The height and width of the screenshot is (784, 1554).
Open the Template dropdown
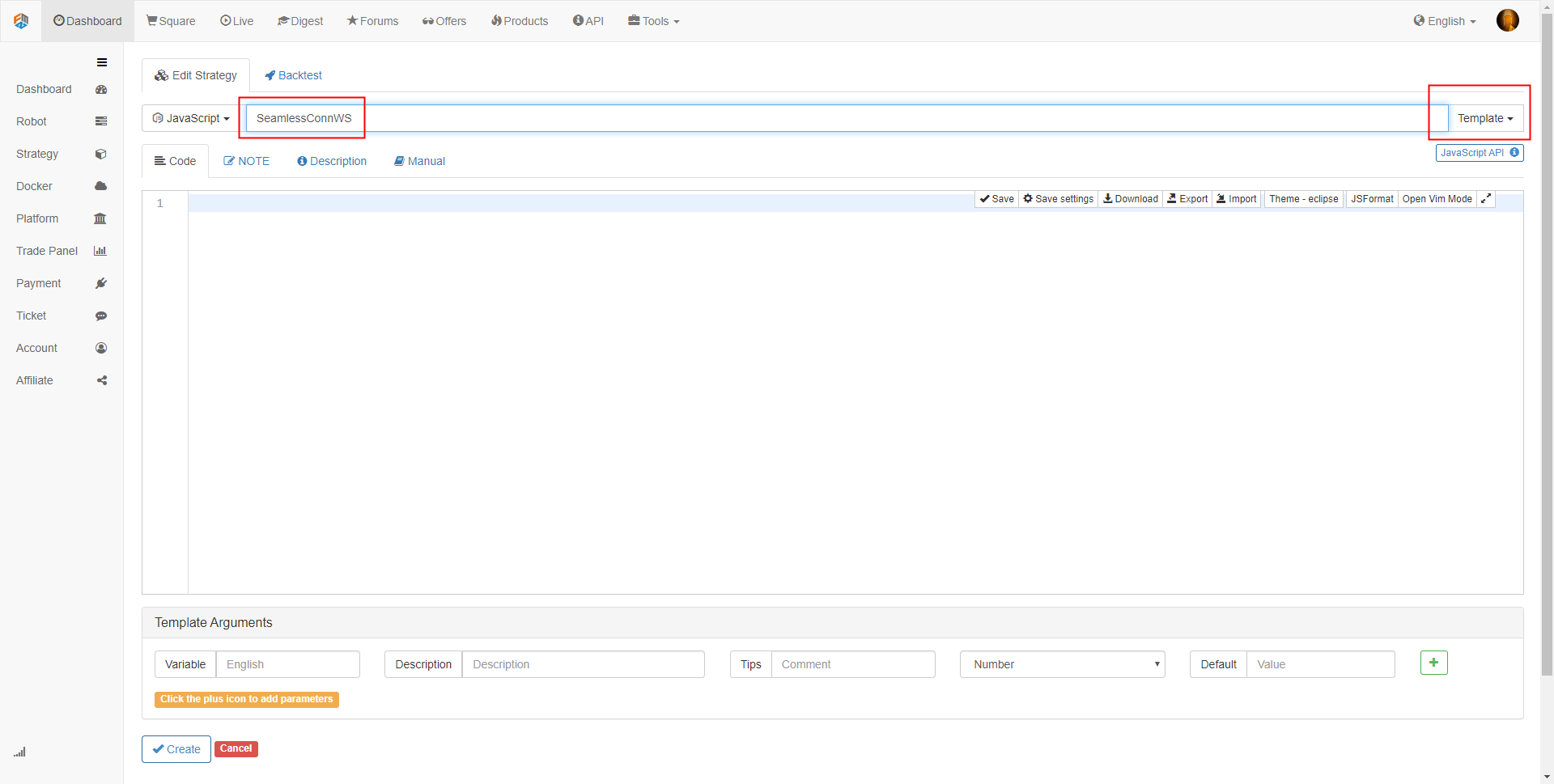1485,118
